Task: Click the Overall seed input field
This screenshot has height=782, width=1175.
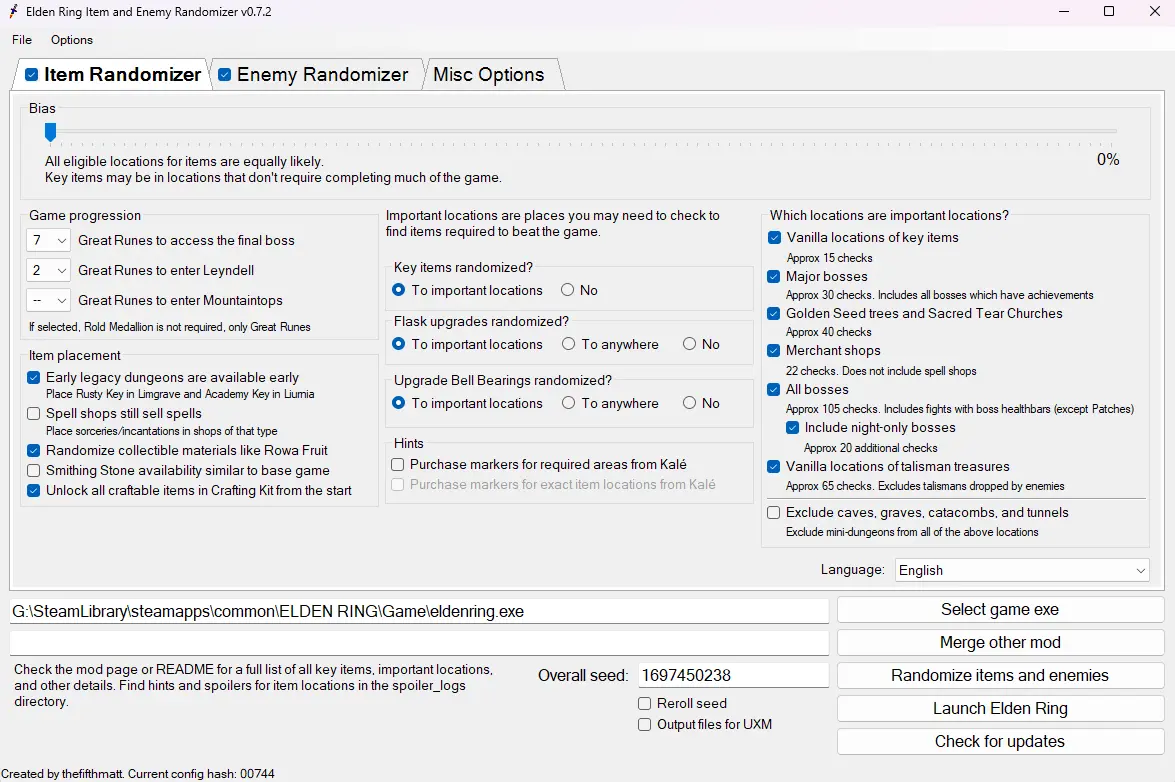Action: click(733, 676)
